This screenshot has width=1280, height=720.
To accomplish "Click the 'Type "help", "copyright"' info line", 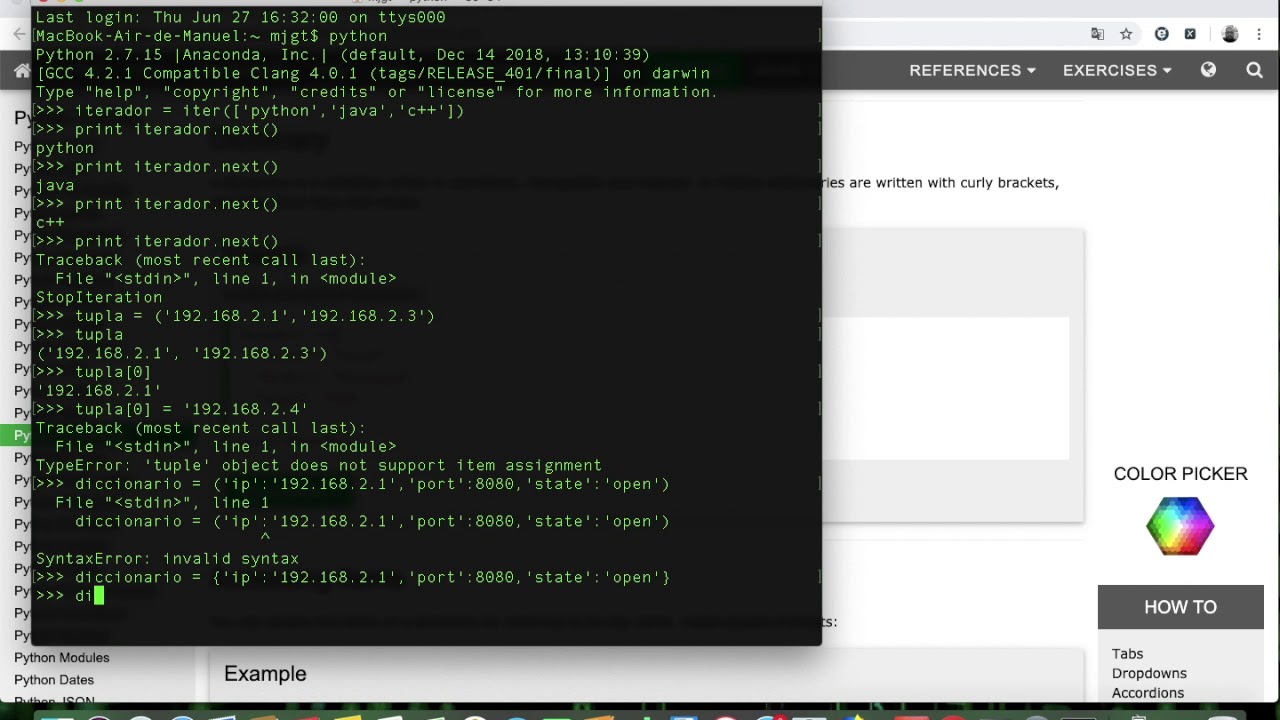I will click(x=376, y=92).
